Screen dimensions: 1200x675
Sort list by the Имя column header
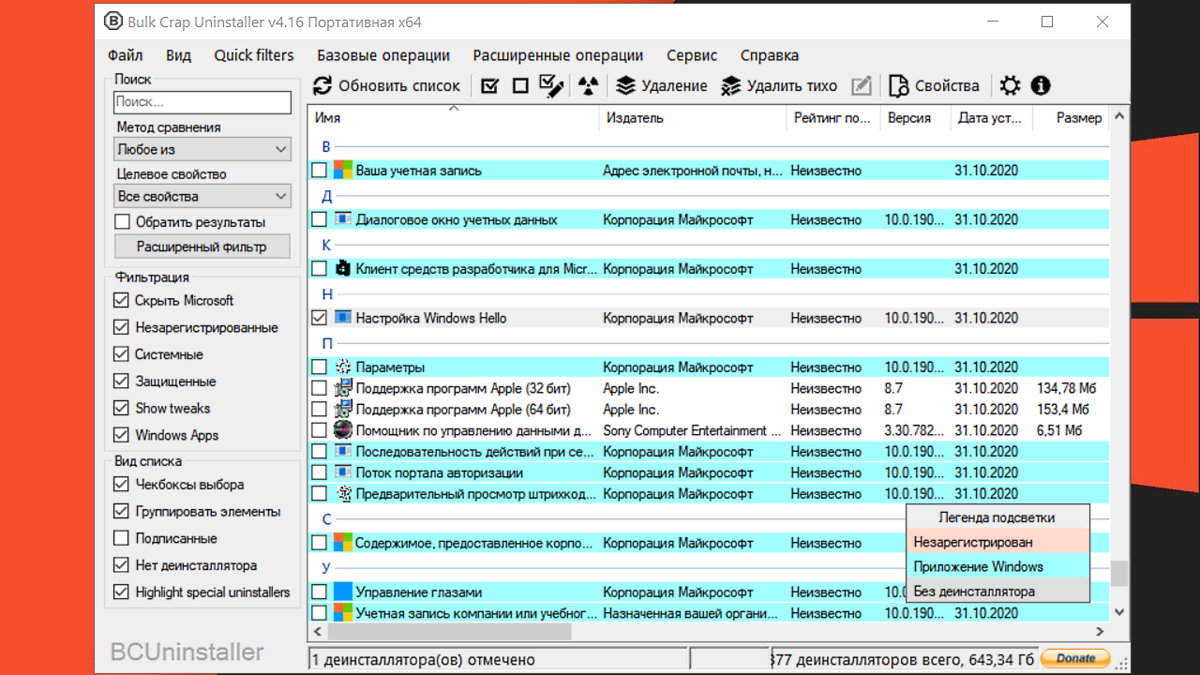pyautogui.click(x=453, y=118)
